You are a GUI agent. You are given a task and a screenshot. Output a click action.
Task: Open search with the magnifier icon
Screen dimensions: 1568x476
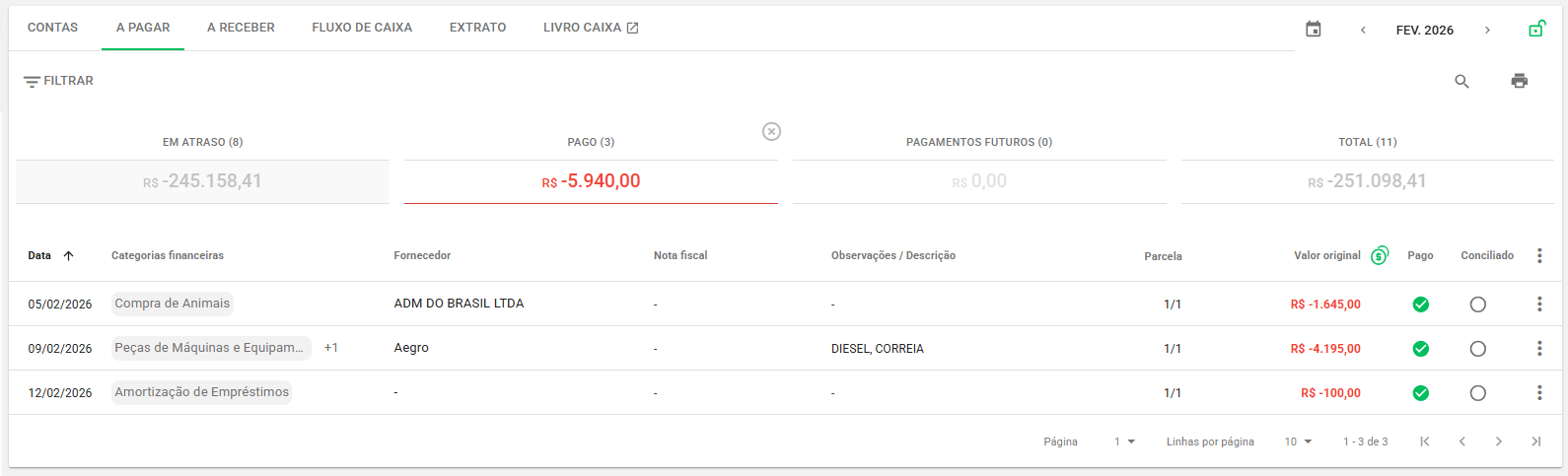1461,81
